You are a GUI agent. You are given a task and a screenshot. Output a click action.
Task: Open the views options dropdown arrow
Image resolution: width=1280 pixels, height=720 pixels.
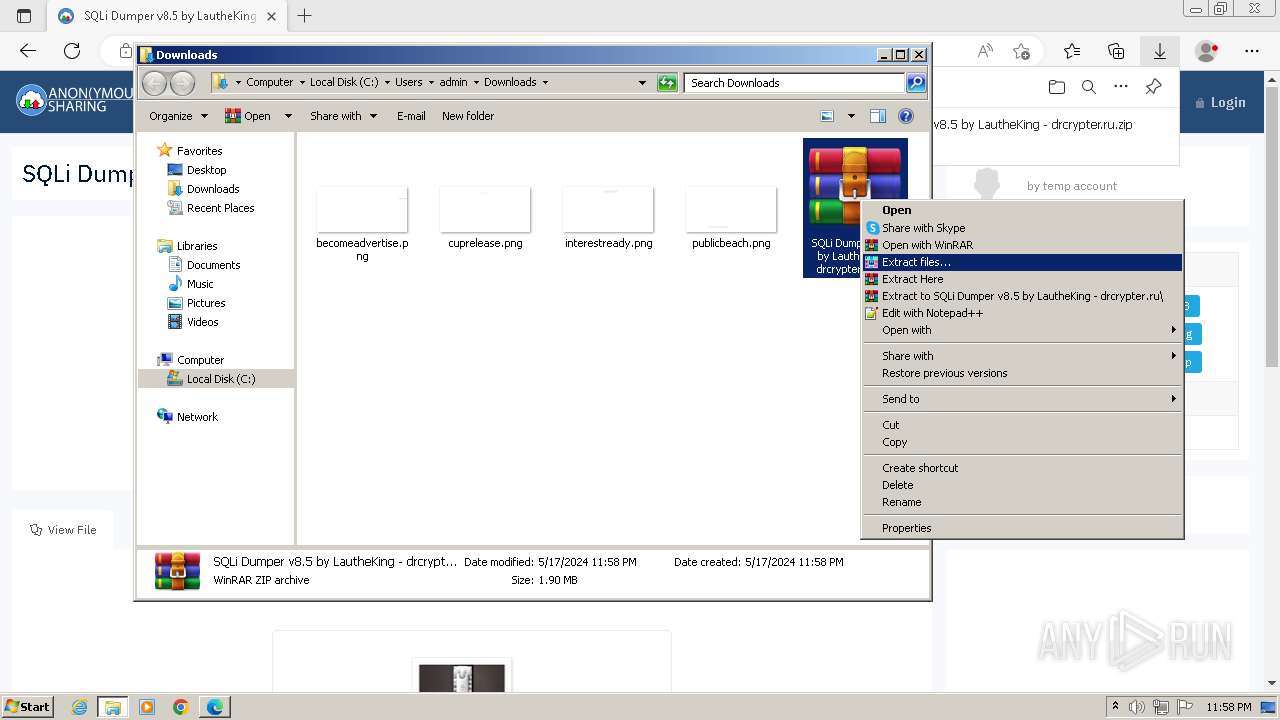point(851,116)
